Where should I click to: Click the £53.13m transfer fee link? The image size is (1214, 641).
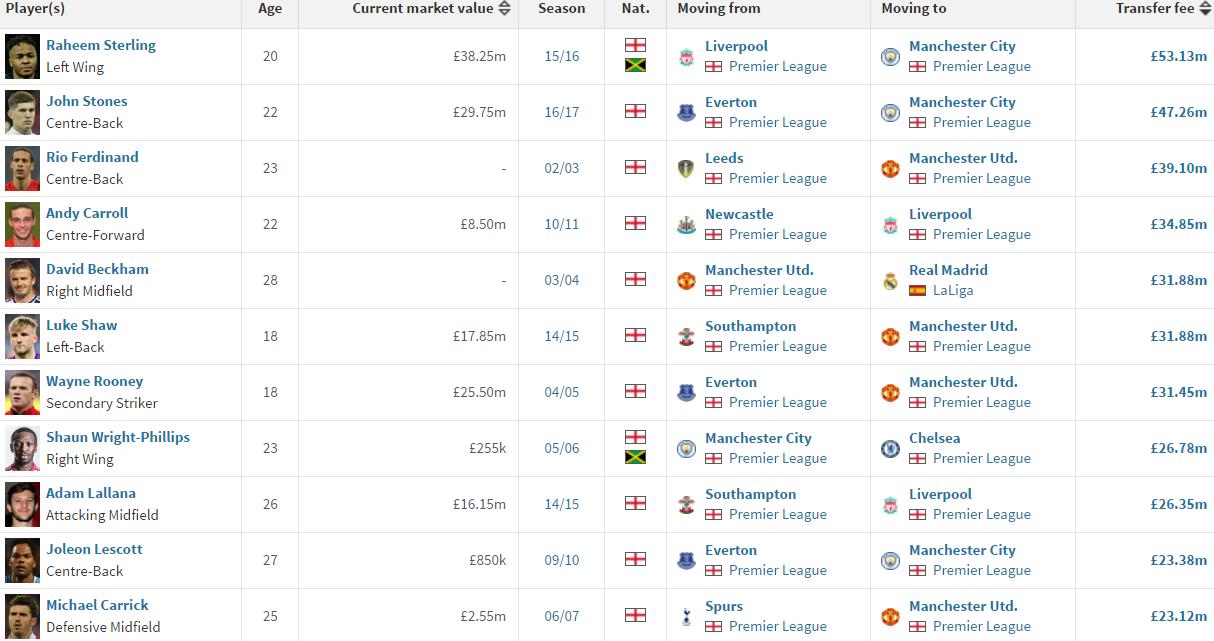click(x=1178, y=56)
